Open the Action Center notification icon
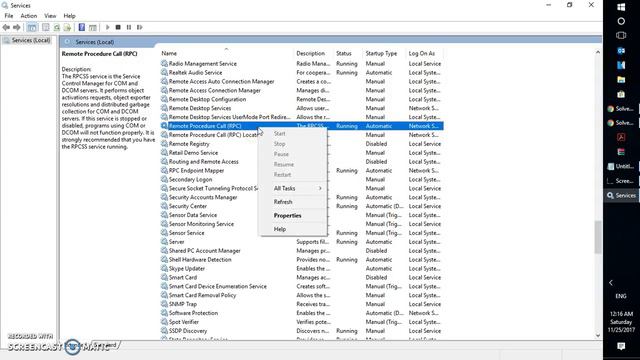 tap(621, 346)
